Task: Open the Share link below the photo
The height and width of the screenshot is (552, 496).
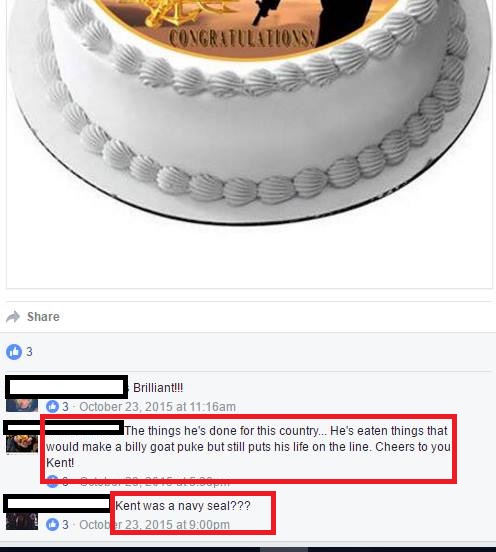Action: (43, 316)
